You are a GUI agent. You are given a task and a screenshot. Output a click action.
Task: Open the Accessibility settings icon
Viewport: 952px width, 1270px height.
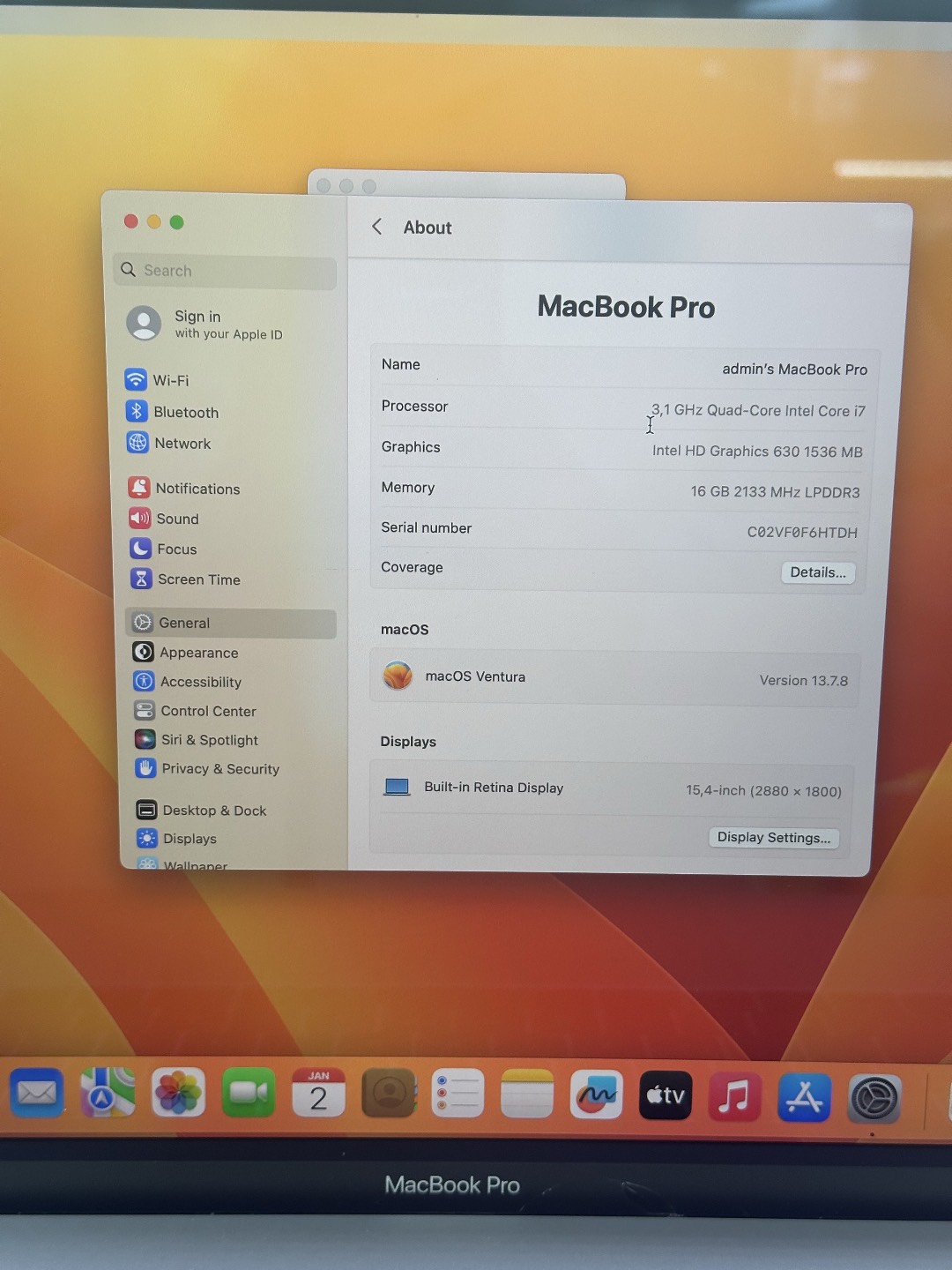pos(144,681)
